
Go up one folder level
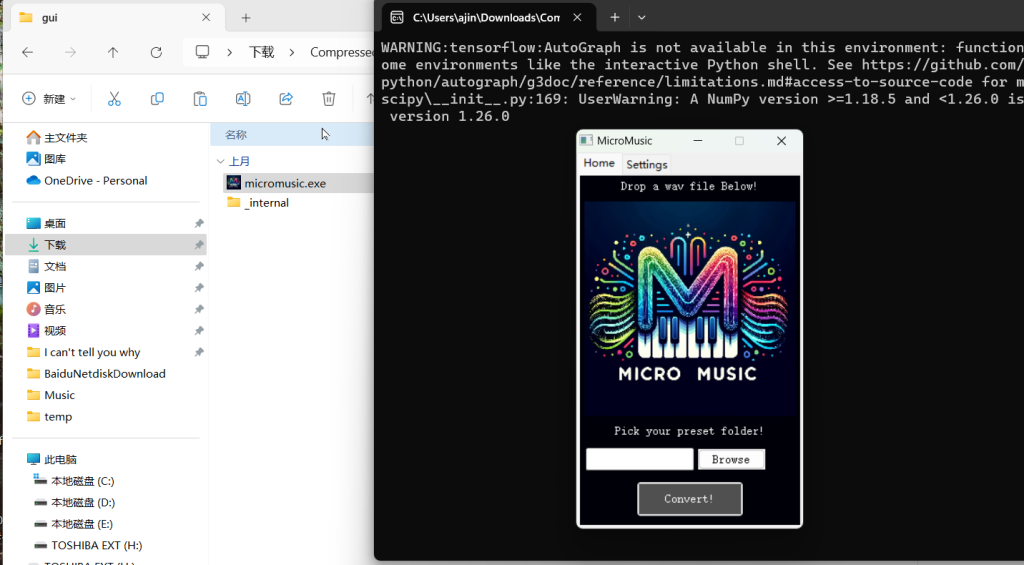113,52
